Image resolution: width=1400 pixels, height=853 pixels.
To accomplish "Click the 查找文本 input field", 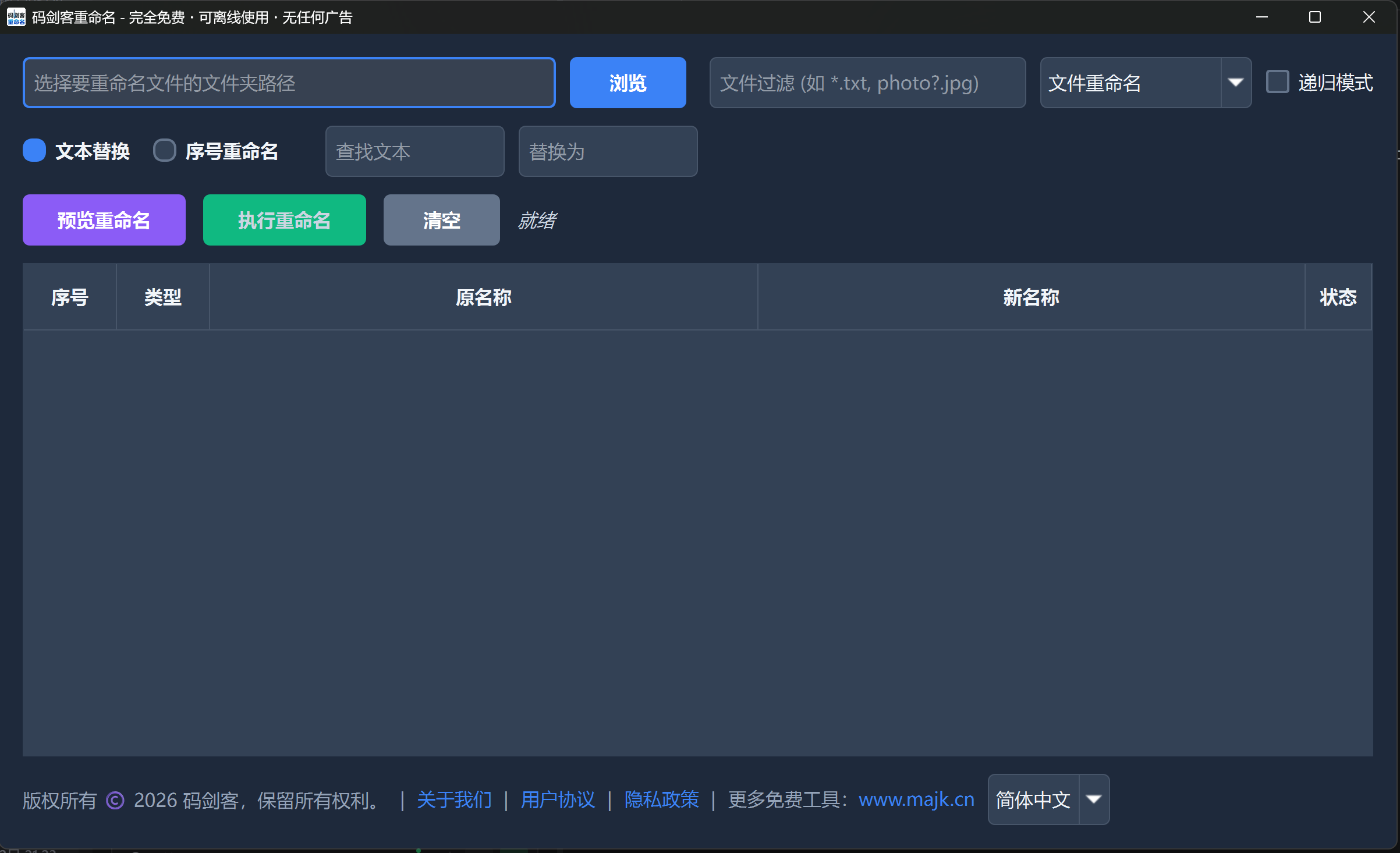I will [414, 151].
